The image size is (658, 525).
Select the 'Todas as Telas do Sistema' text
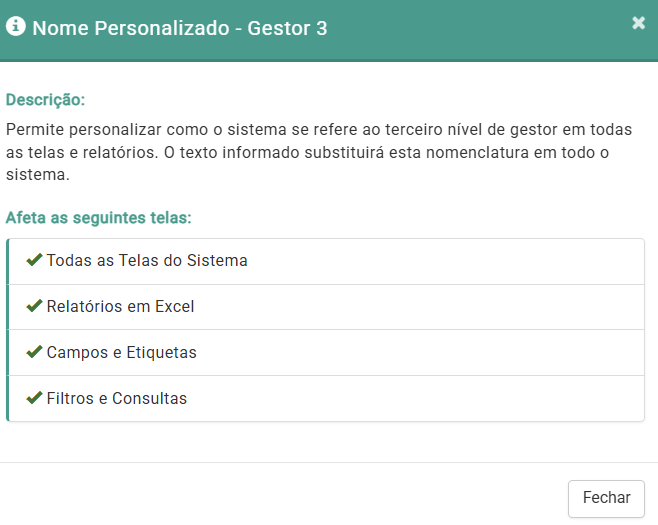[x=147, y=261]
